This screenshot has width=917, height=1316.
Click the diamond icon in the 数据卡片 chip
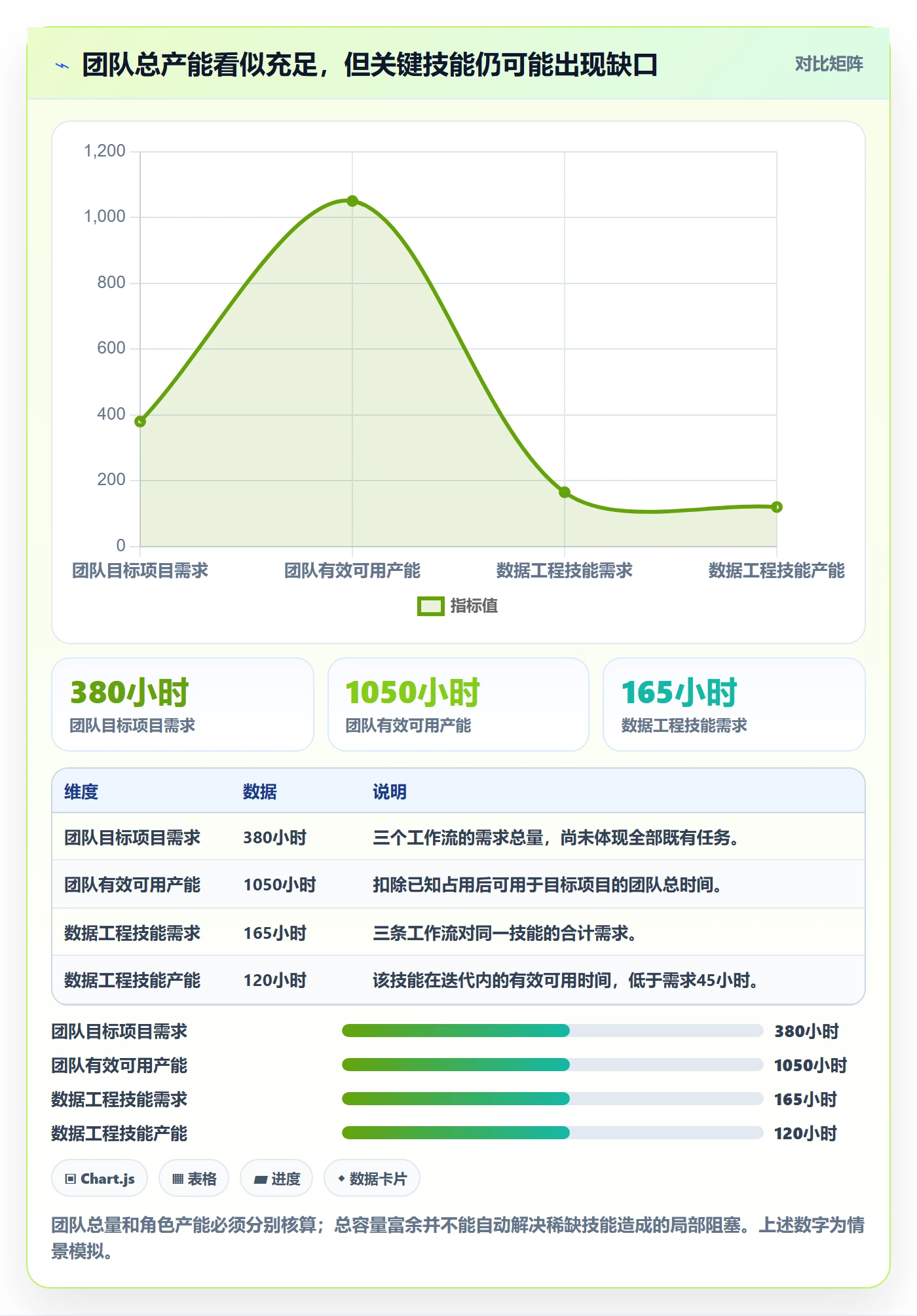(341, 1179)
